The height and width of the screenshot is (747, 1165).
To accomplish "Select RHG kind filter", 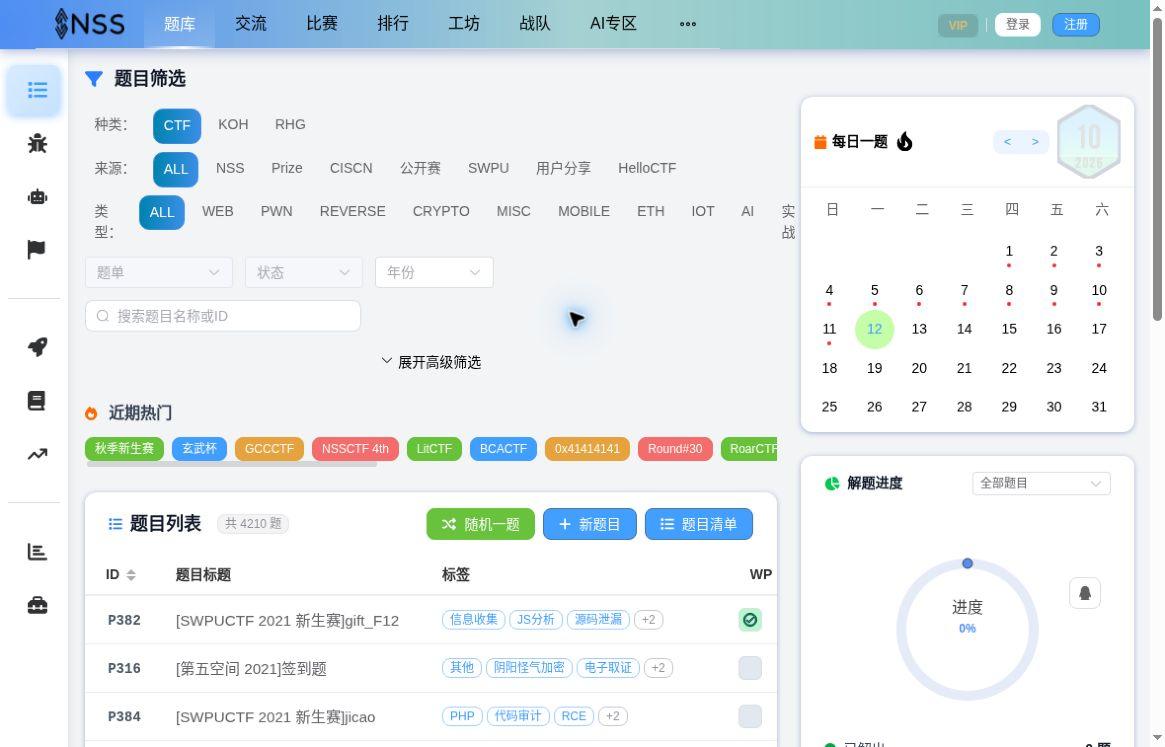I will pos(290,125).
